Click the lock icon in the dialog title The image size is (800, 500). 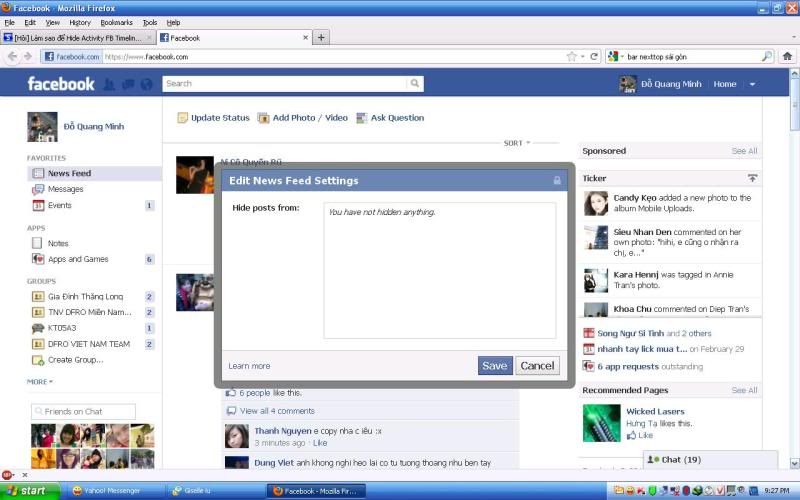[557, 181]
